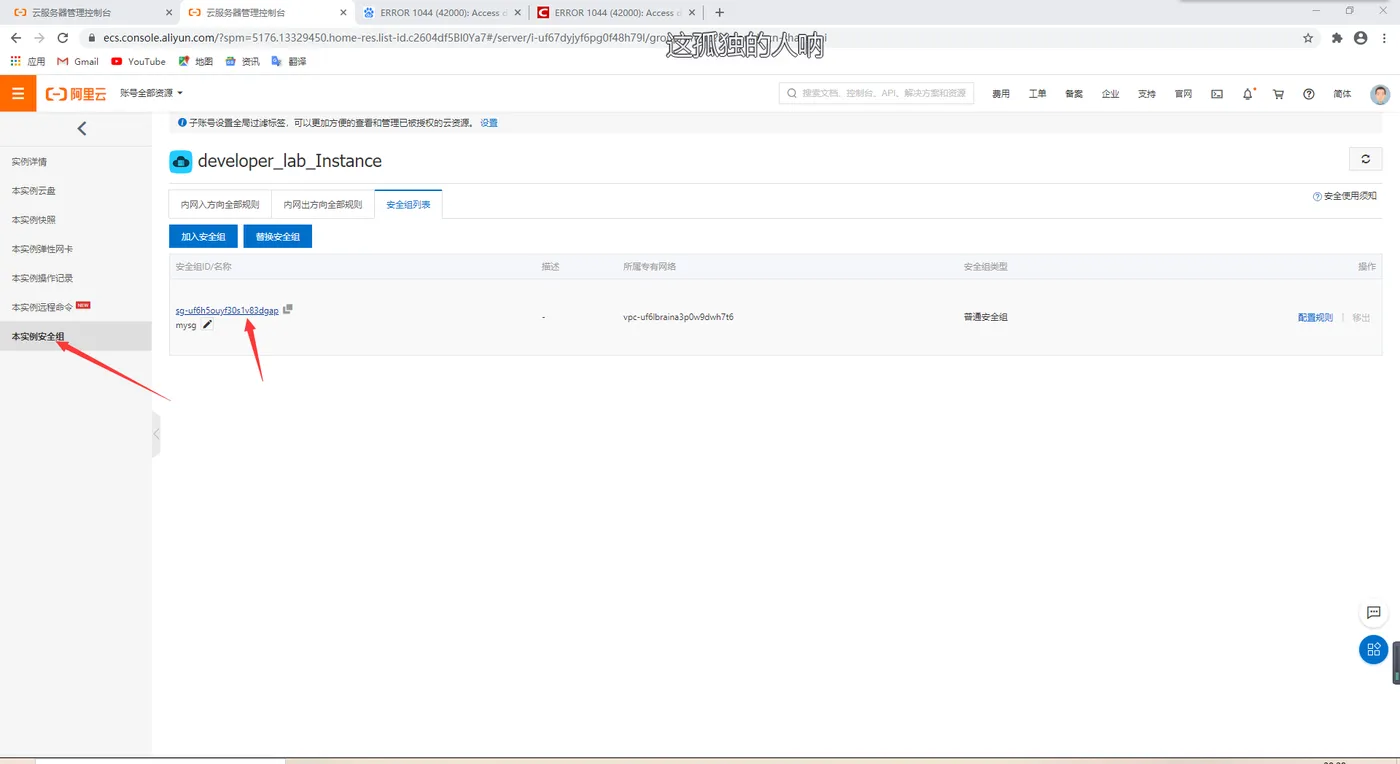Screen dimensions: 1400x764
Task: Open security group sg-uf6h5ouyf30s1v83dgap link
Action: tap(227, 310)
